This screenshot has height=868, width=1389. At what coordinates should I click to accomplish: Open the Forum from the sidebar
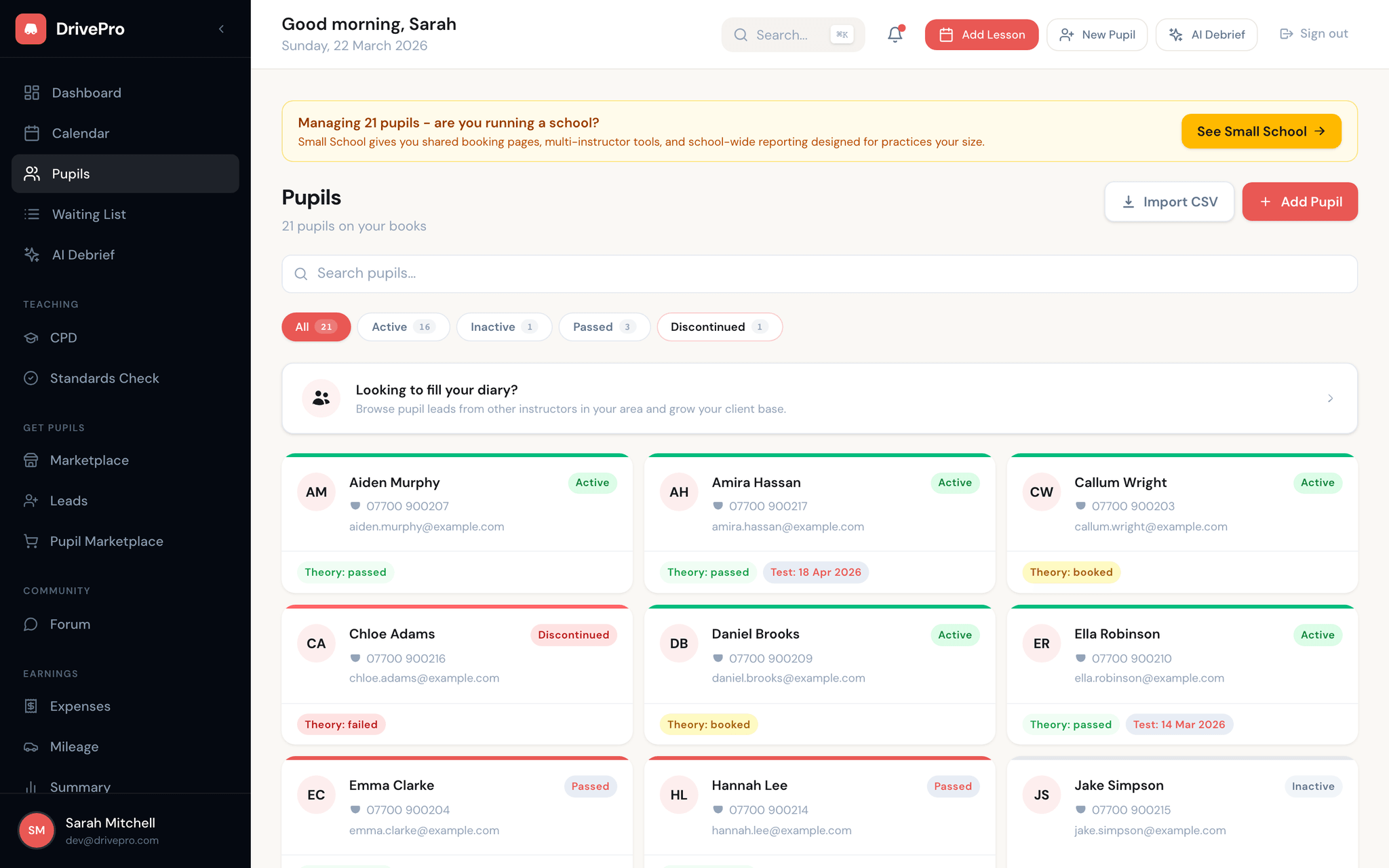(70, 624)
